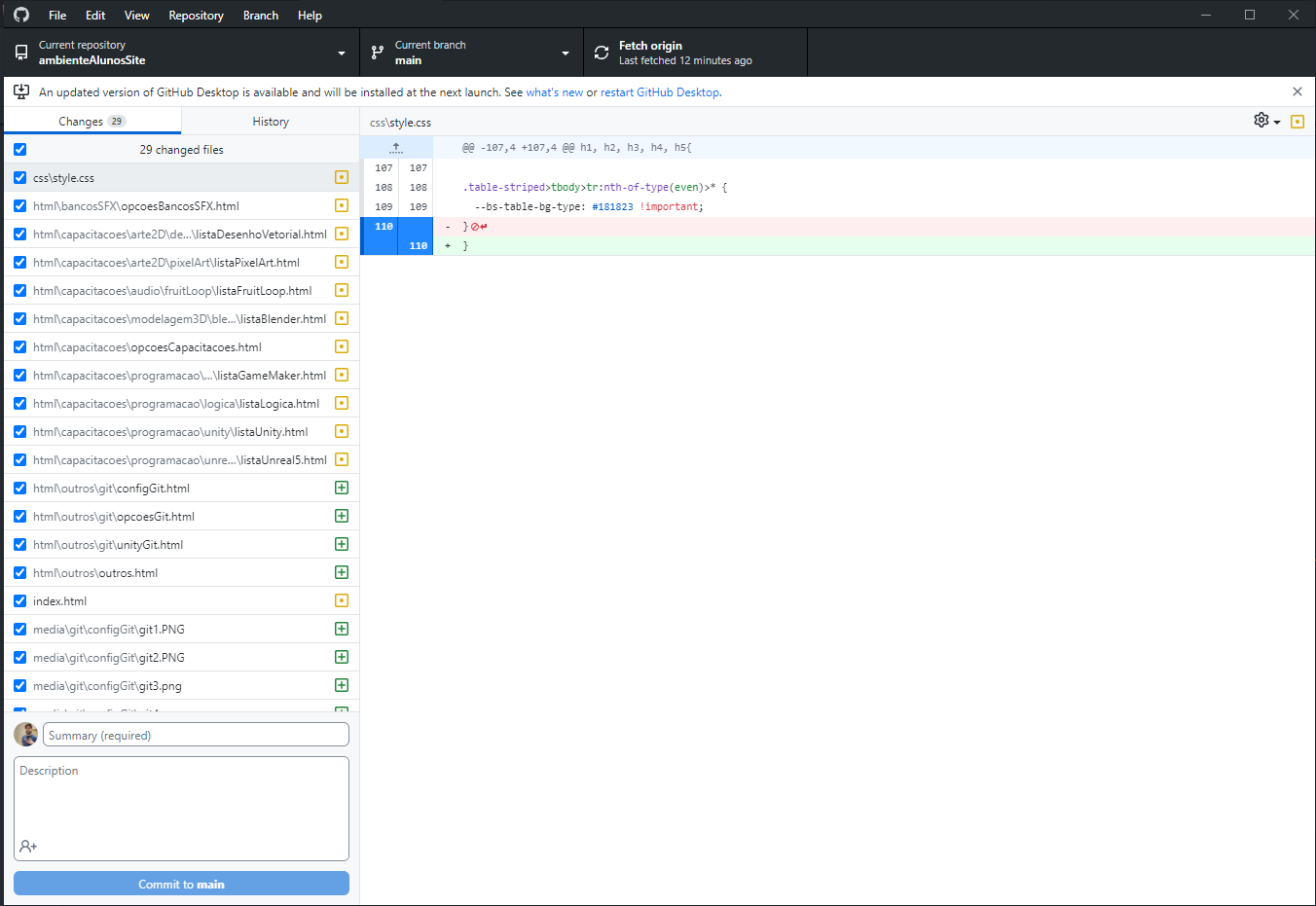Toggle the select-all changed files checkbox
Screen dimensions: 1316x906
[20, 149]
